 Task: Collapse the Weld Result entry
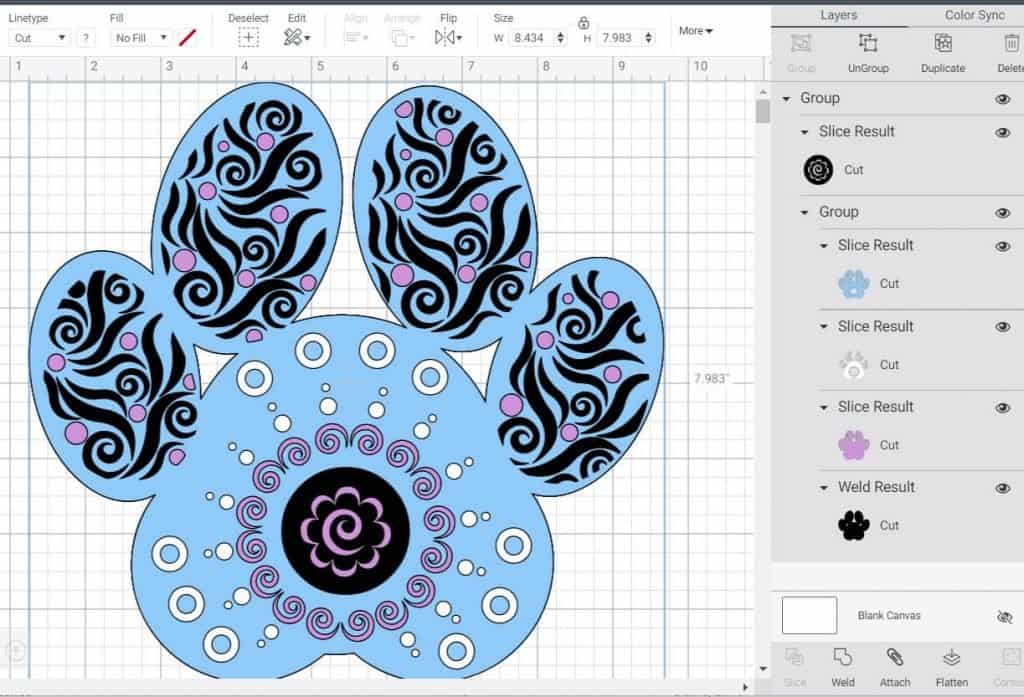824,487
